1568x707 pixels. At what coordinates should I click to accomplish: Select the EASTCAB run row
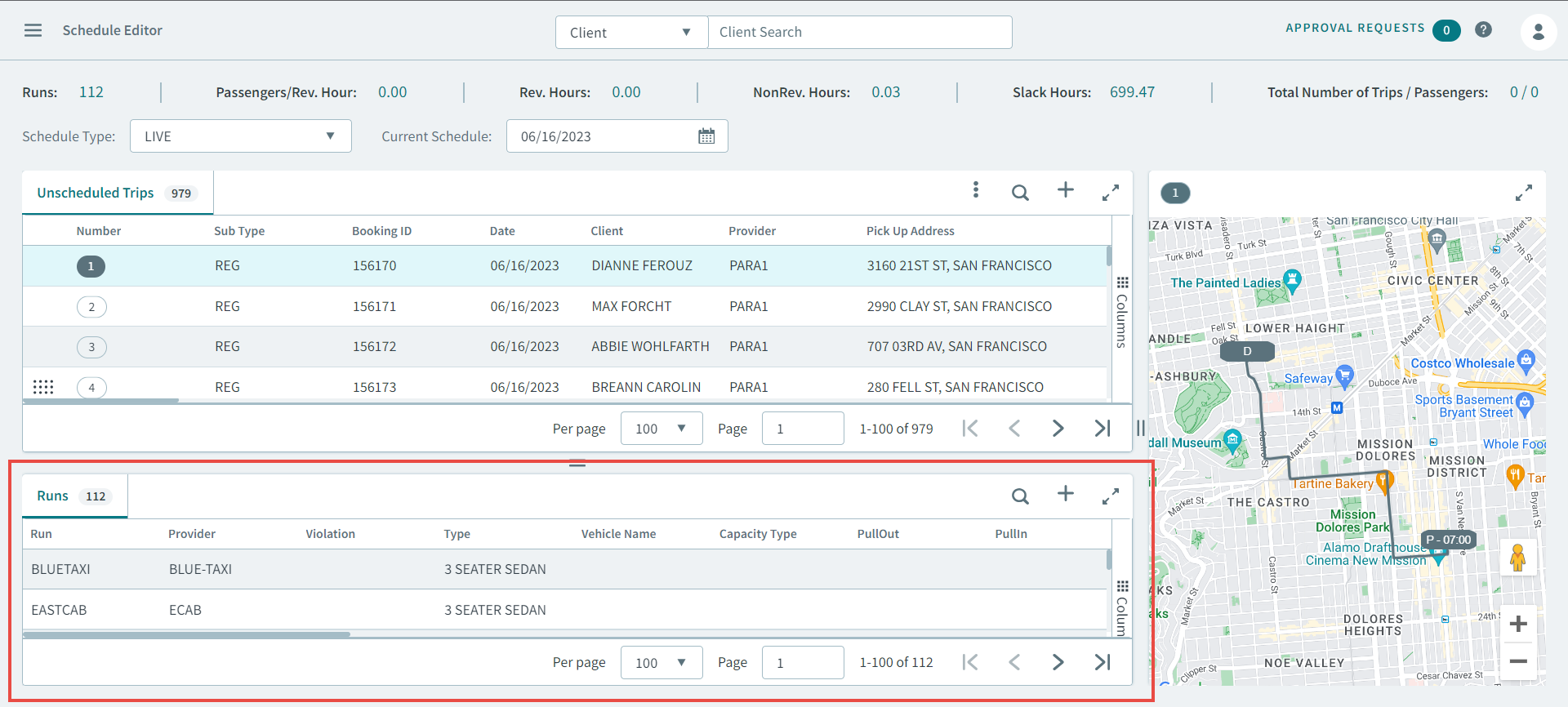coord(565,610)
